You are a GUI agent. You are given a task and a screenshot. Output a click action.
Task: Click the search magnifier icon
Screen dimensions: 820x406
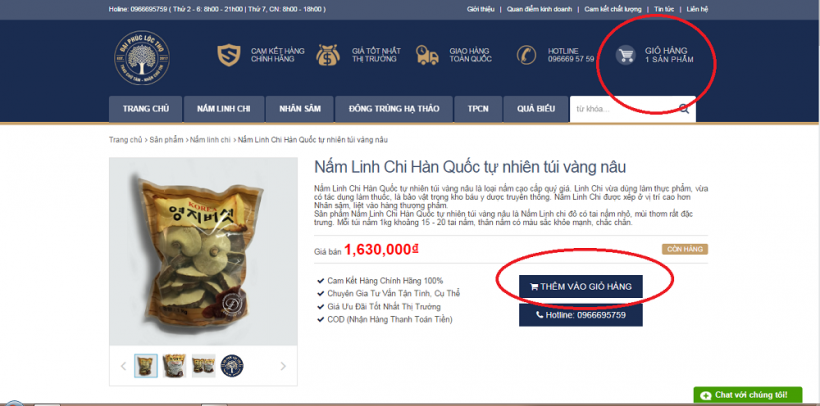coord(684,109)
